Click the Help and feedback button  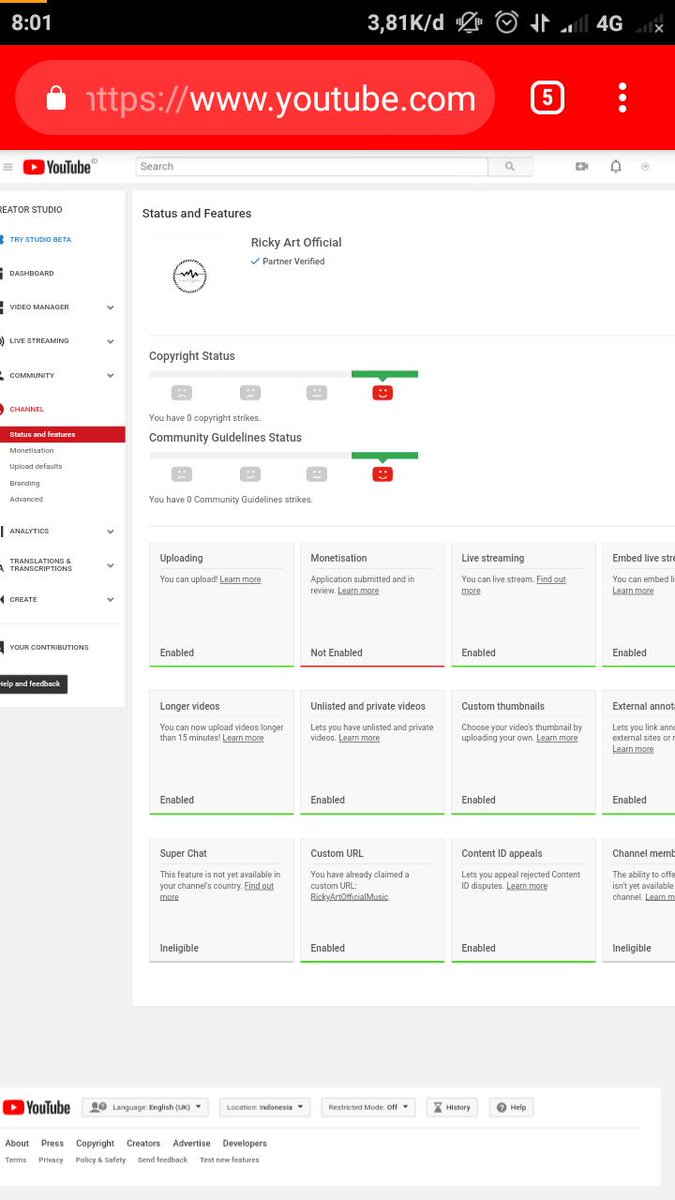click(x=33, y=684)
